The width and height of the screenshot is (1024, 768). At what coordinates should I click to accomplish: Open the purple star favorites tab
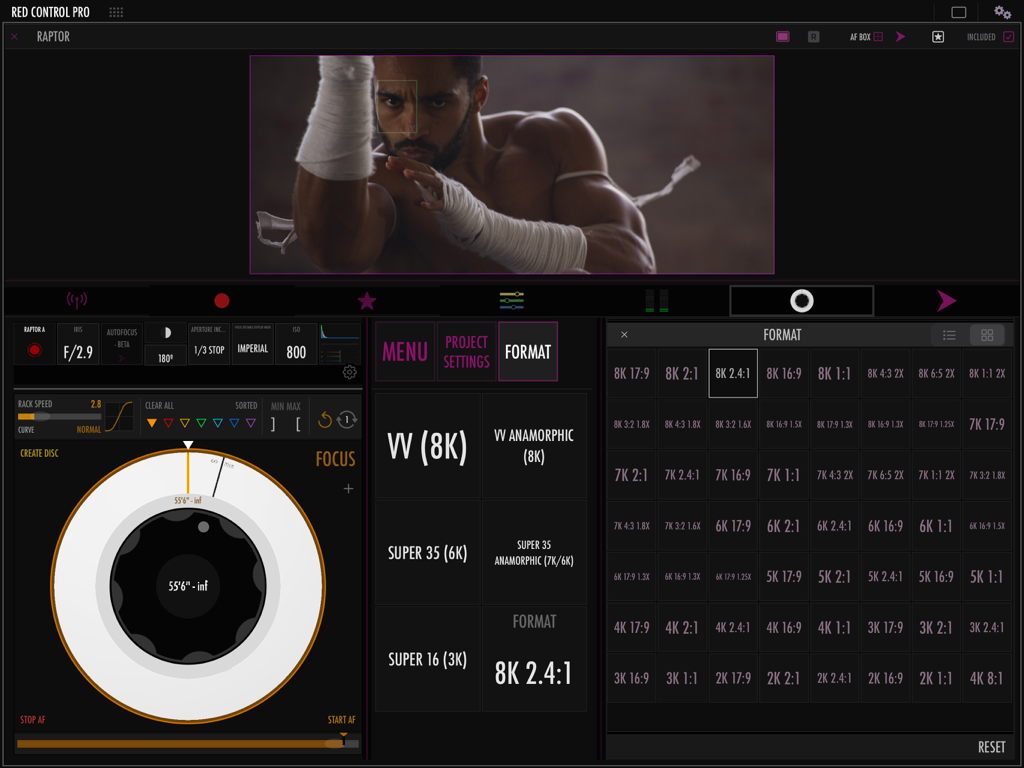tap(367, 300)
